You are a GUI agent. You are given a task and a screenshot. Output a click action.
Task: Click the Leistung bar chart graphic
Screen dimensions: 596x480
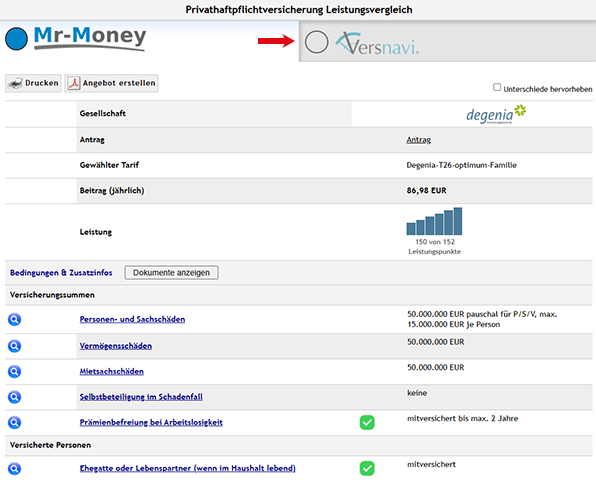(434, 221)
